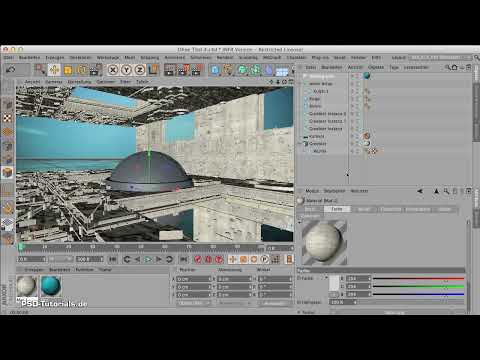Image resolution: width=480 pixels, height=360 pixels.
Task: Select the teal material thumbnail
Action: click(51, 286)
